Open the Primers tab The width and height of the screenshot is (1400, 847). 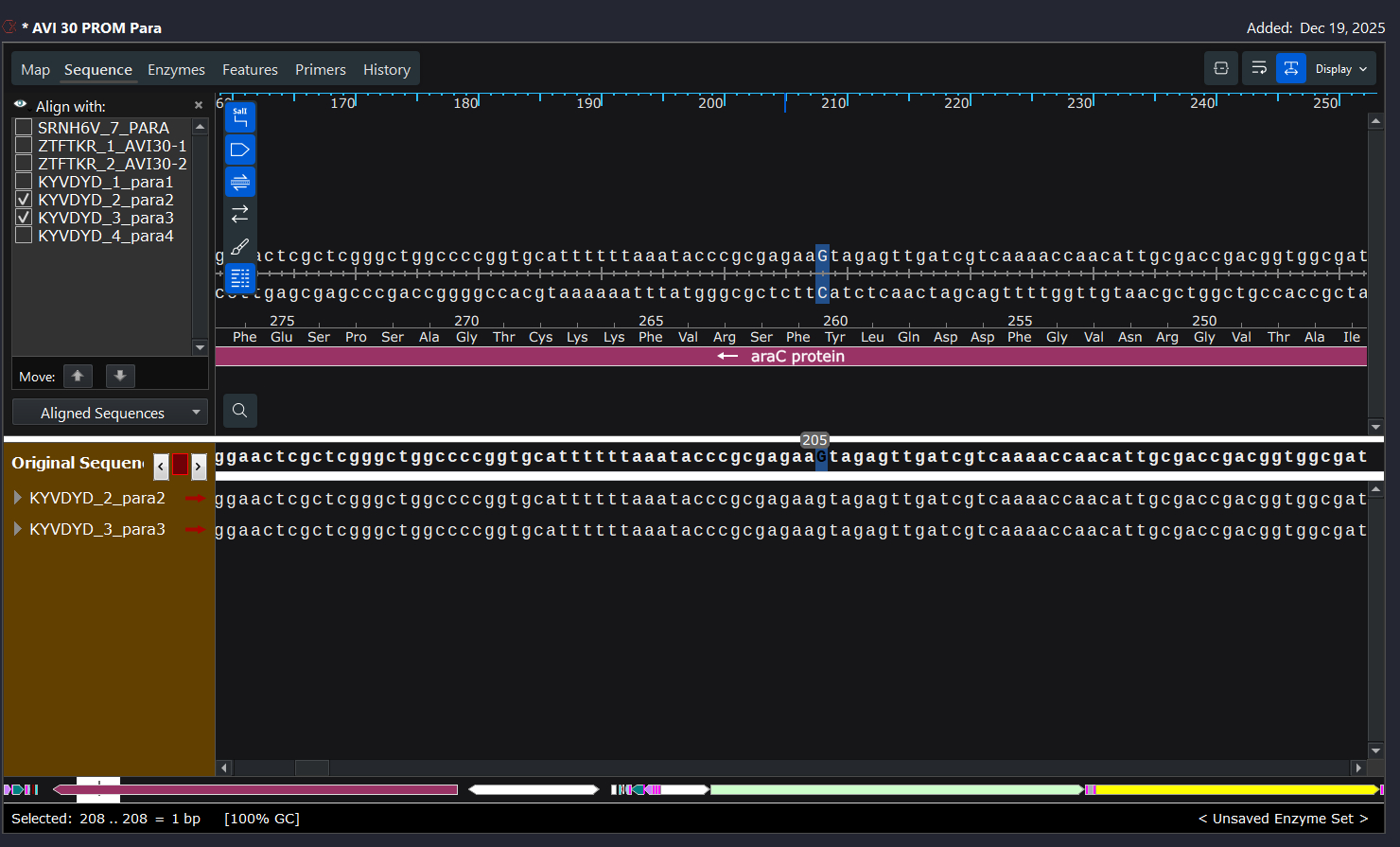coord(320,70)
